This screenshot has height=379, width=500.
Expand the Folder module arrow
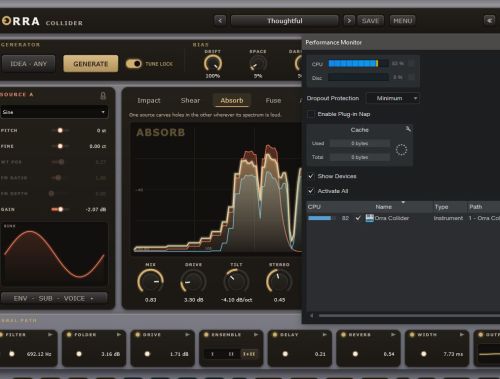[x=119, y=334]
